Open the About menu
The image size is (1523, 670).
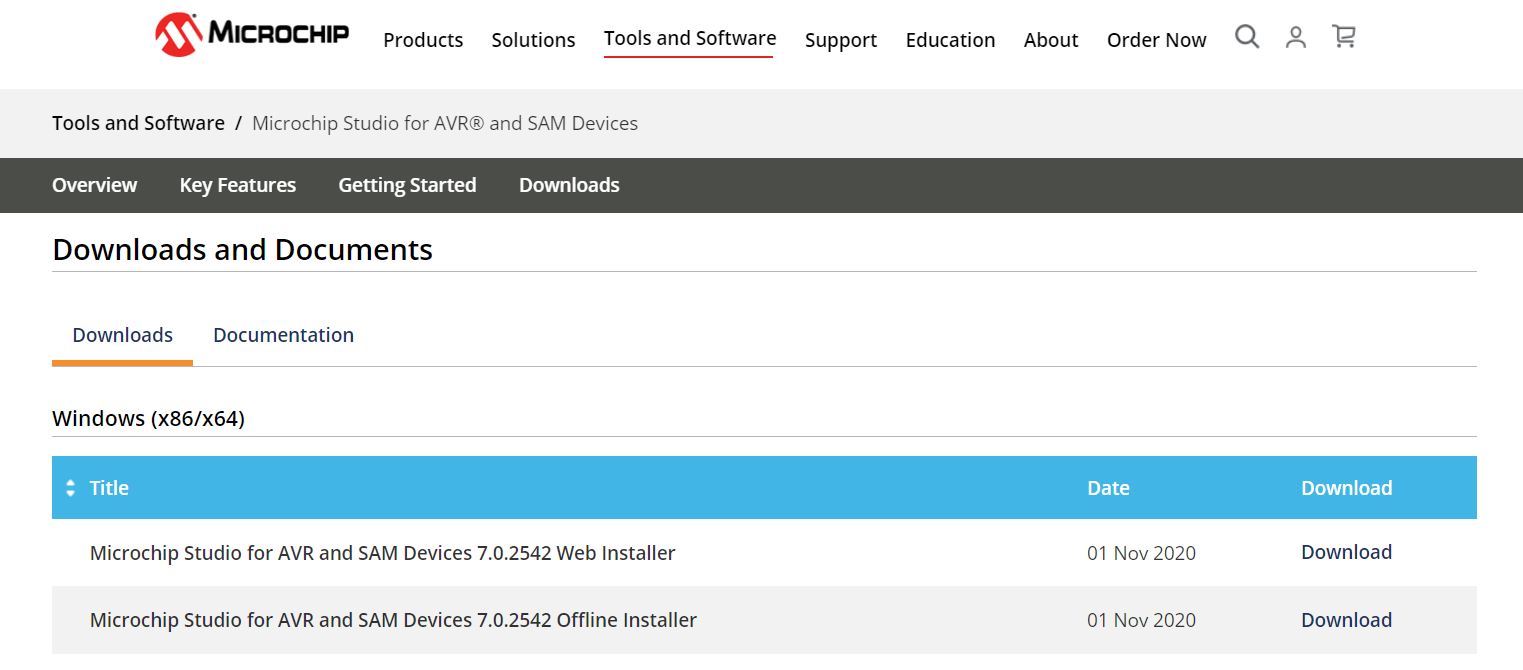pyautogui.click(x=1051, y=40)
